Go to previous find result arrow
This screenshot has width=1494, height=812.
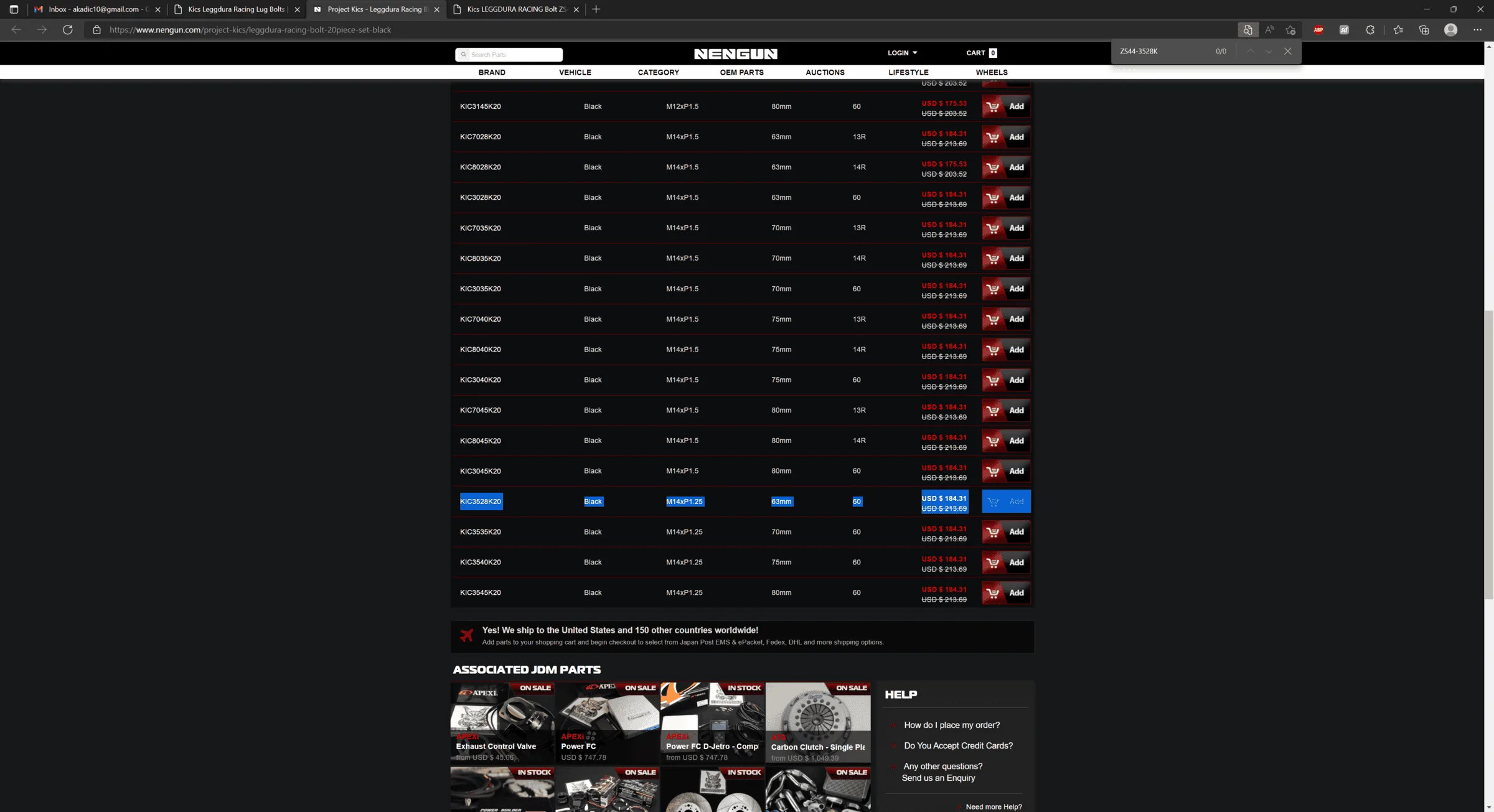coord(1250,51)
